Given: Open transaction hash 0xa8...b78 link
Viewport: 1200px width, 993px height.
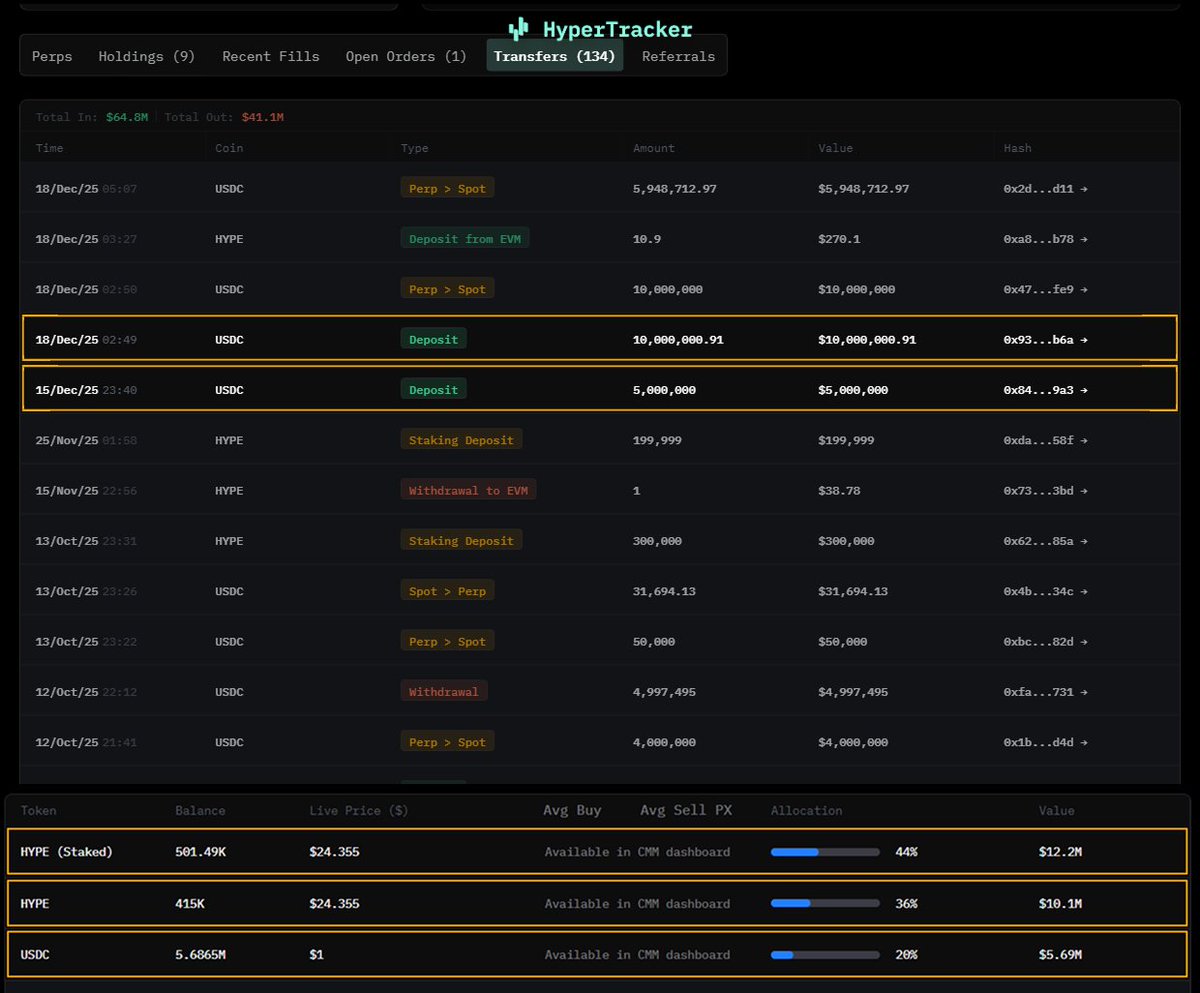Looking at the screenshot, I should point(1045,239).
